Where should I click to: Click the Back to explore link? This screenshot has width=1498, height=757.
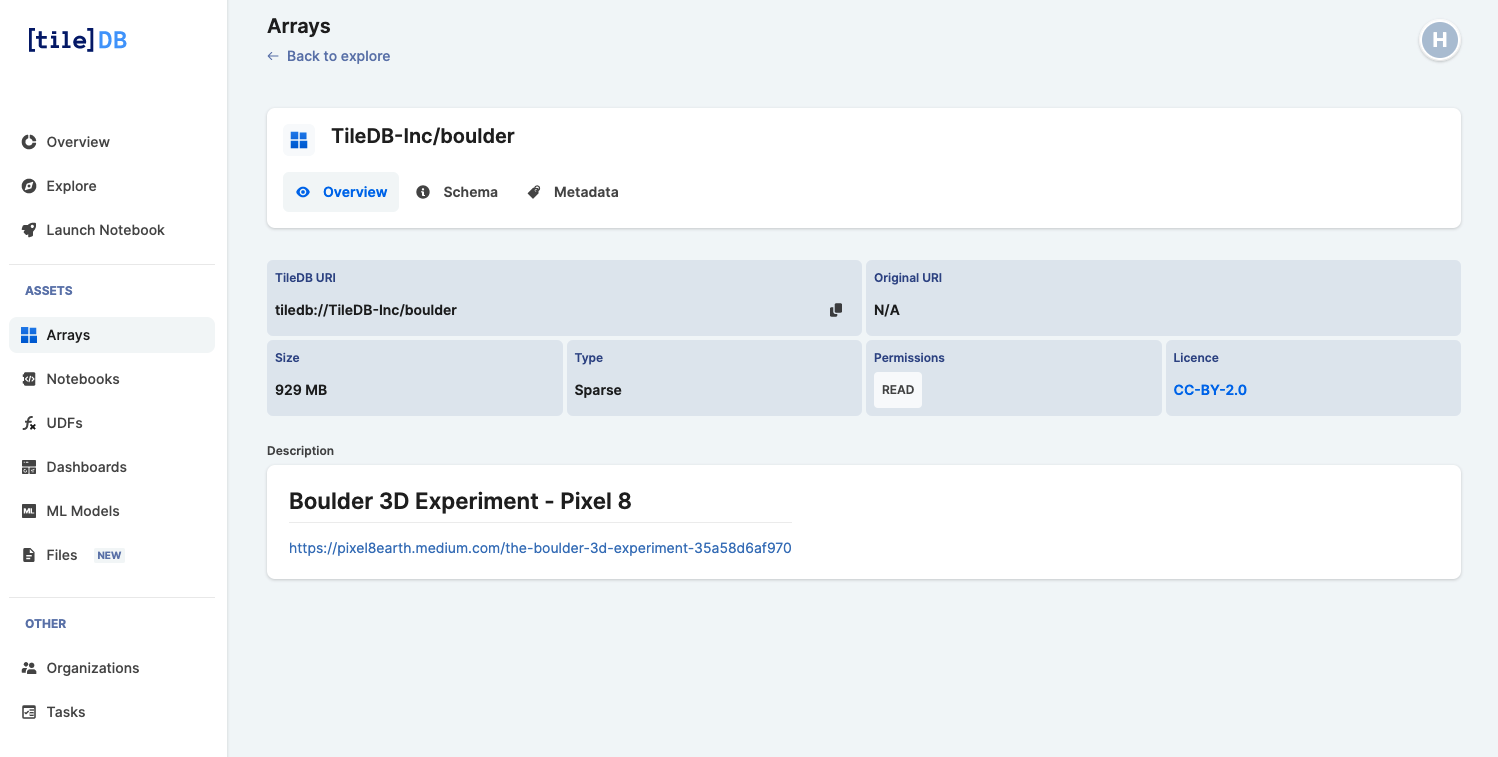(329, 56)
